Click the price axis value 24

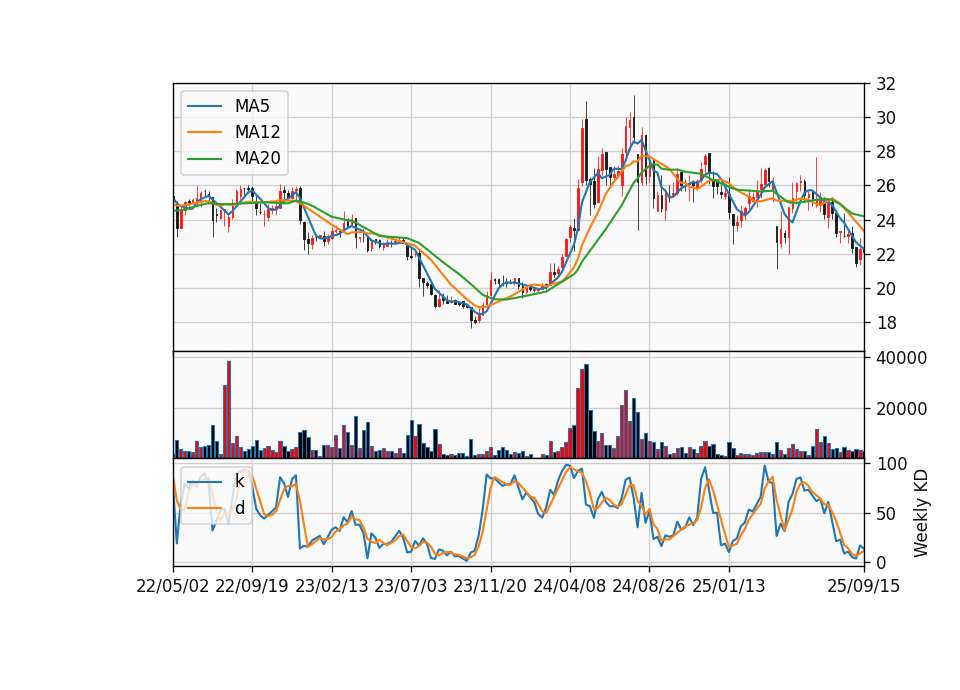pyautogui.click(x=886, y=220)
